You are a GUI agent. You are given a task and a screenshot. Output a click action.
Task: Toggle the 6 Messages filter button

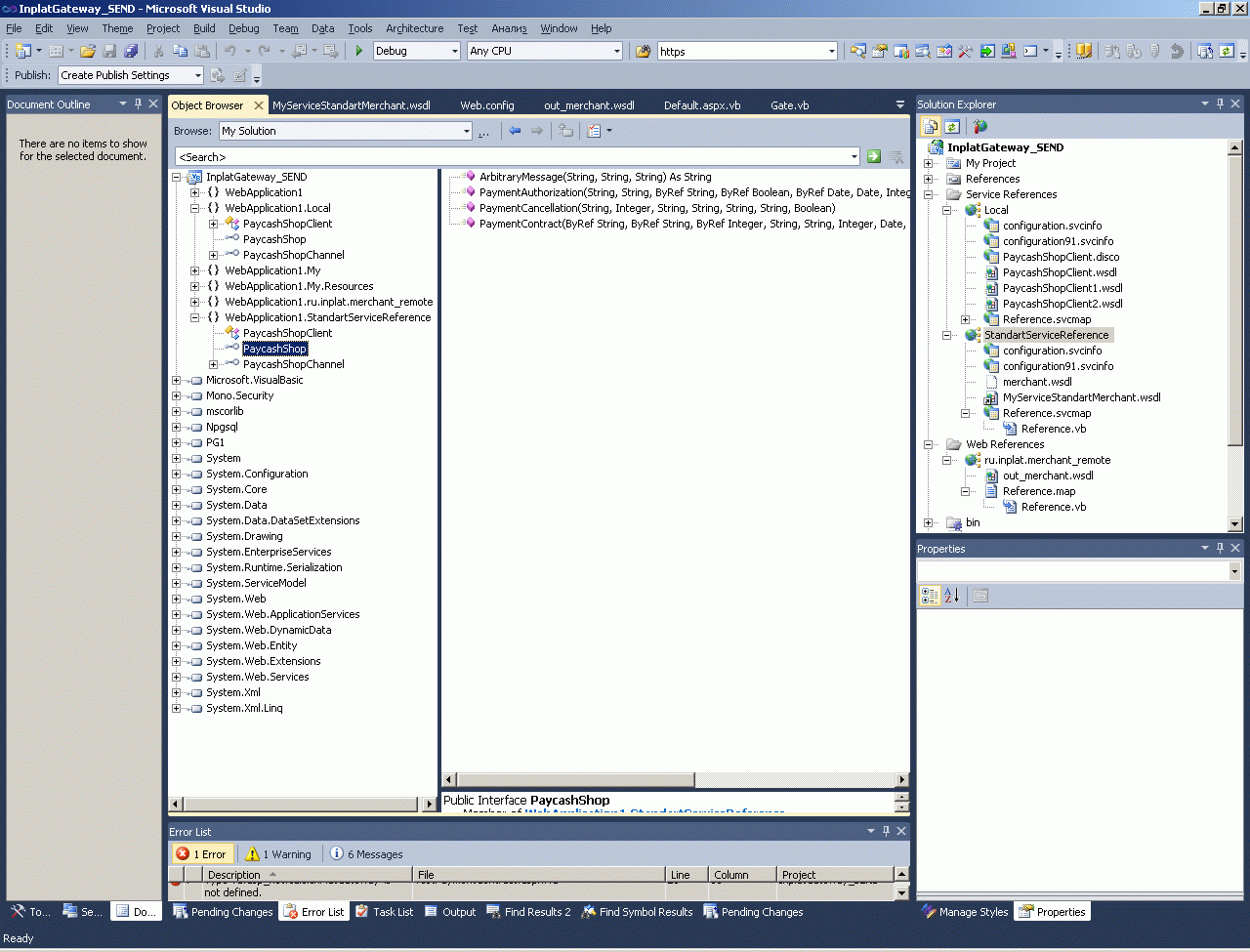point(366,853)
